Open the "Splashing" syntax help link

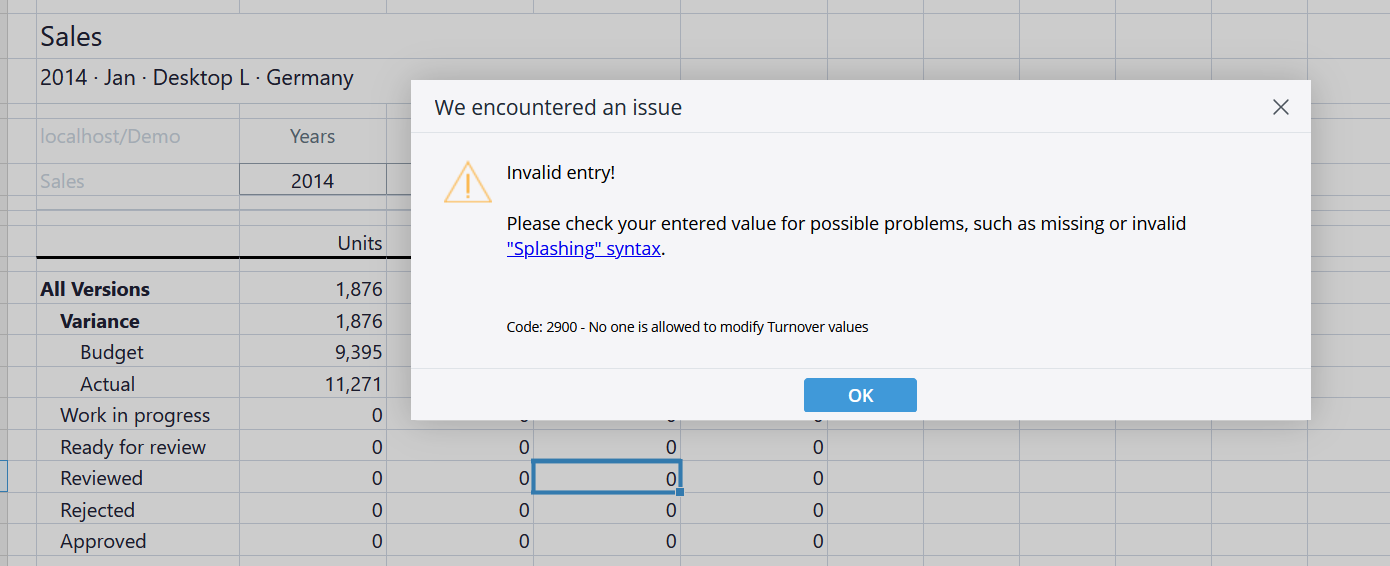(583, 249)
